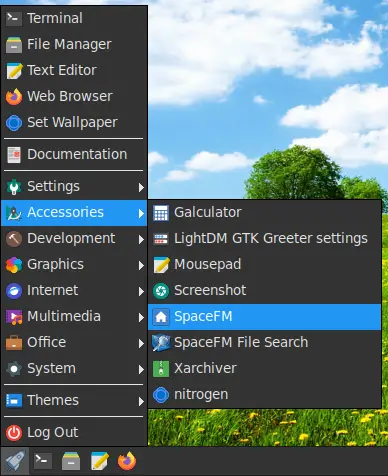
Task: Click the rocket launcher button in taskbar
Action: 15,461
